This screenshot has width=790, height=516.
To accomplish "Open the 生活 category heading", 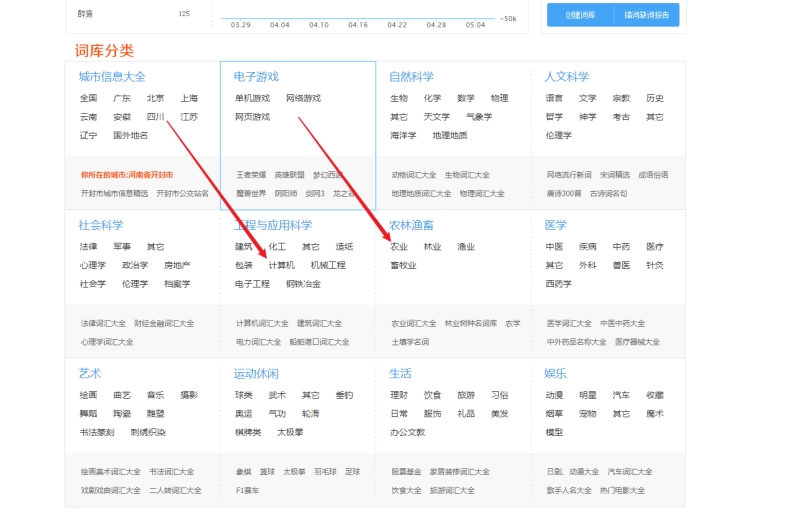I will [400, 373].
